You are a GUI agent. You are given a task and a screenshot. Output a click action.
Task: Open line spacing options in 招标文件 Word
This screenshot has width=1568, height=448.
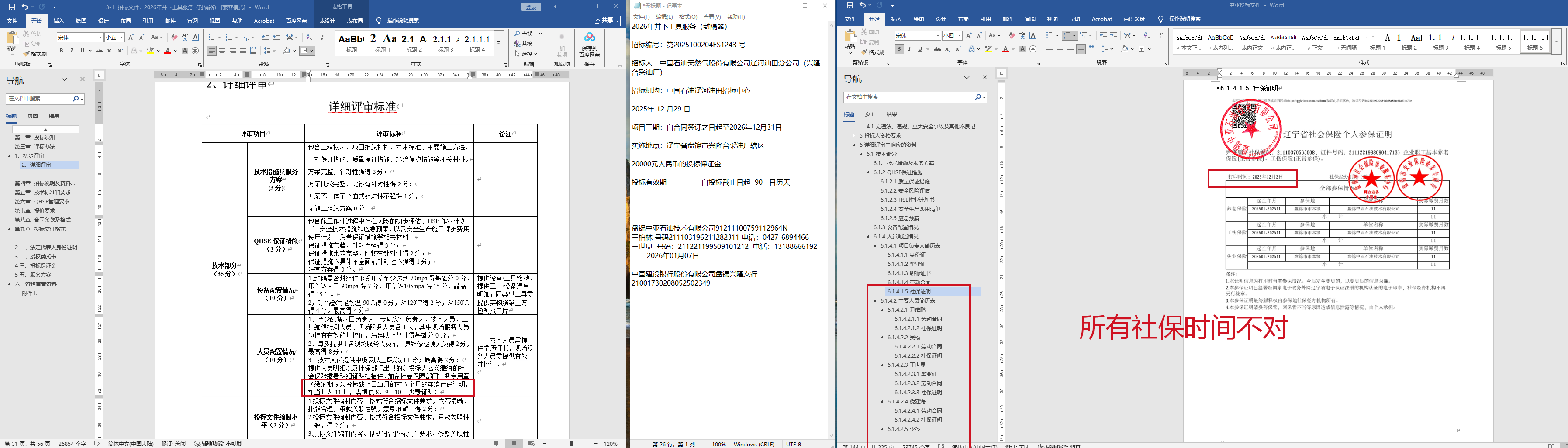pos(269,51)
